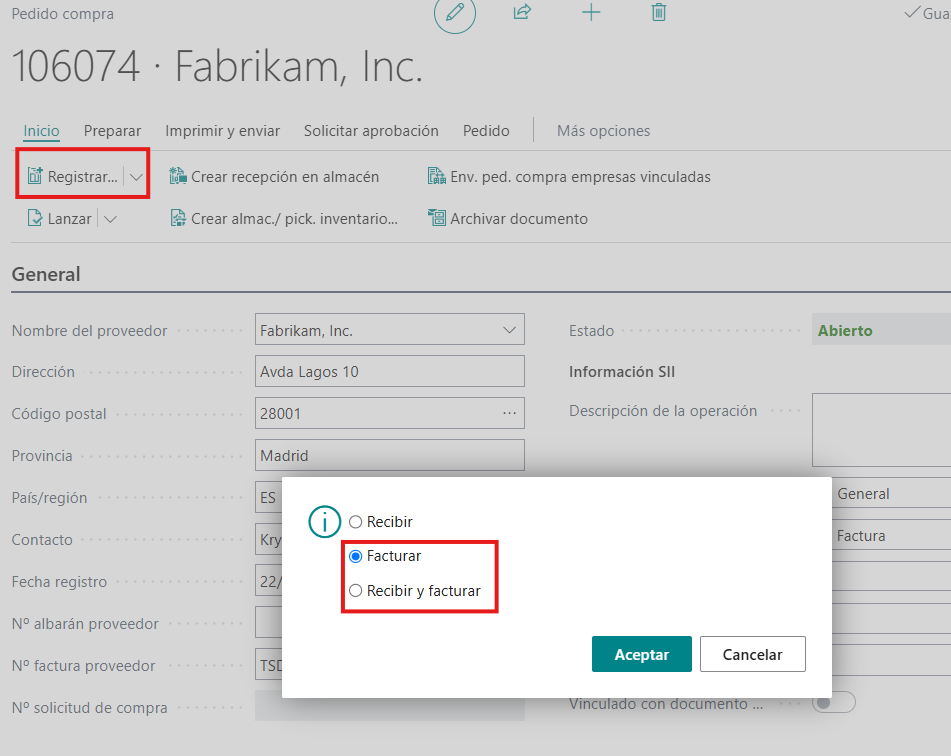The image size is (951, 756).
Task: Open the Código postal lookup ellipsis
Action: click(x=509, y=413)
